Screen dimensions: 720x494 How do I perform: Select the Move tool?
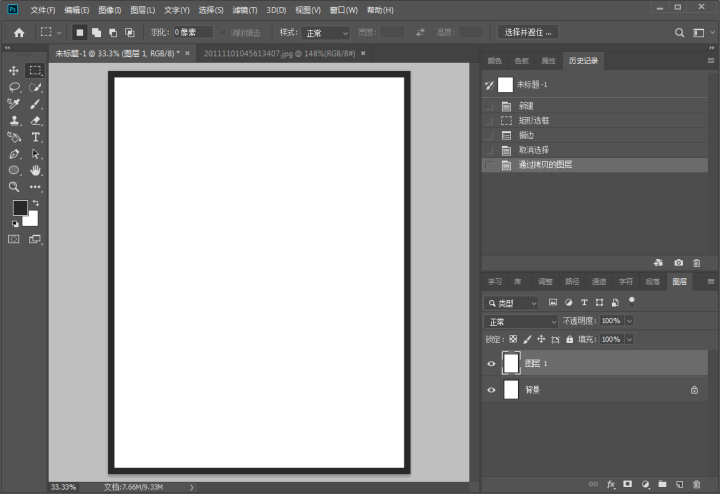[x=14, y=70]
